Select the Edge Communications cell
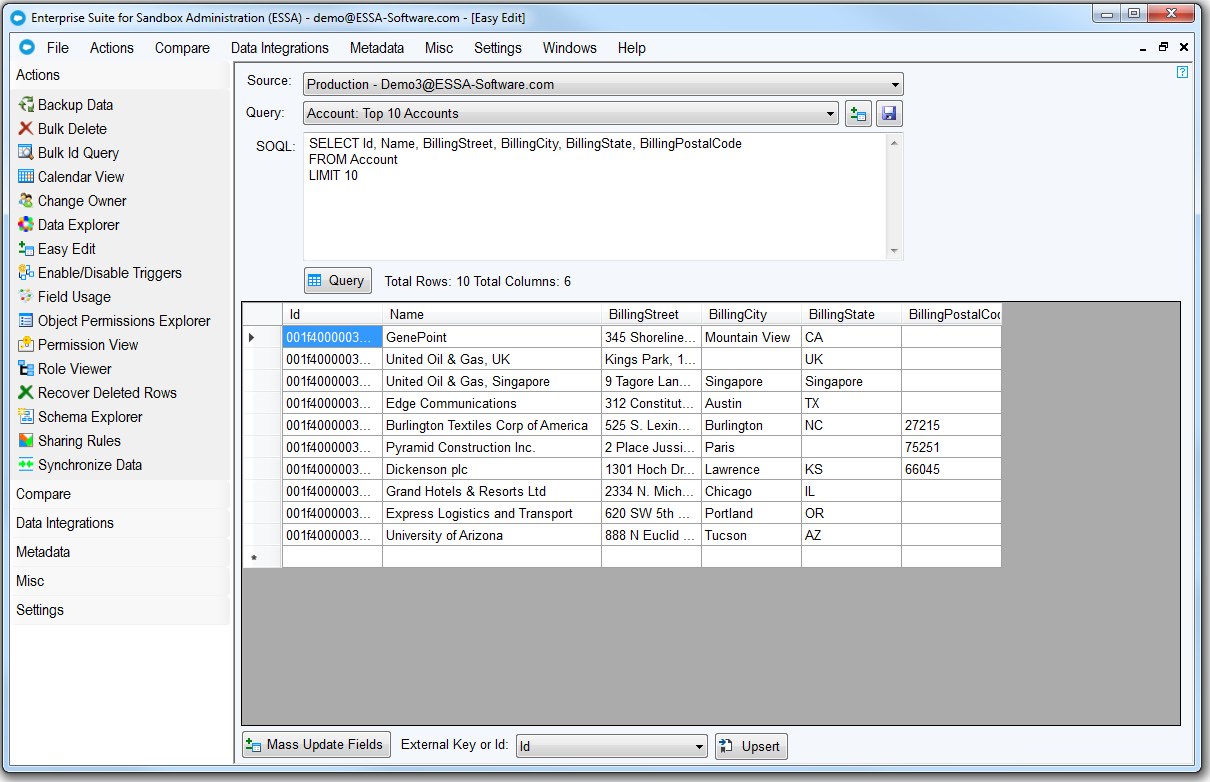This screenshot has width=1210, height=782. click(x=492, y=403)
